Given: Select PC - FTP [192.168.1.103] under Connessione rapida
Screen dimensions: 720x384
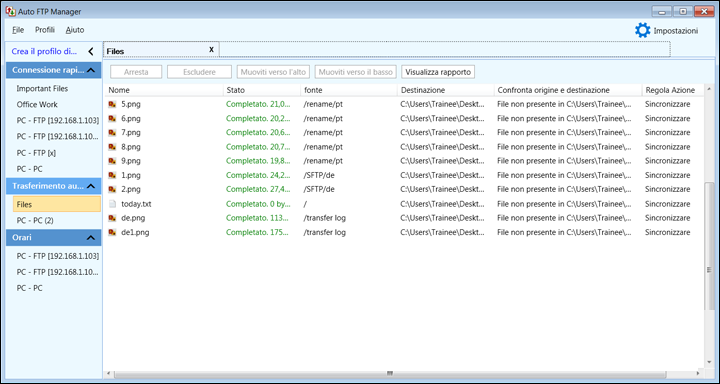Looking at the screenshot, I should coord(58,120).
